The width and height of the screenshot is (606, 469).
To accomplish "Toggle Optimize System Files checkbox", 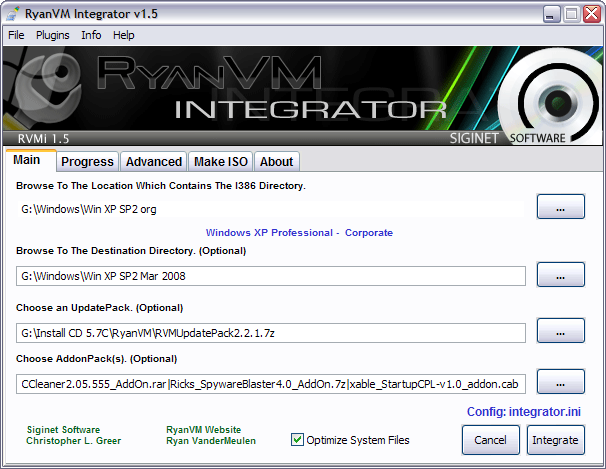I will [297, 440].
